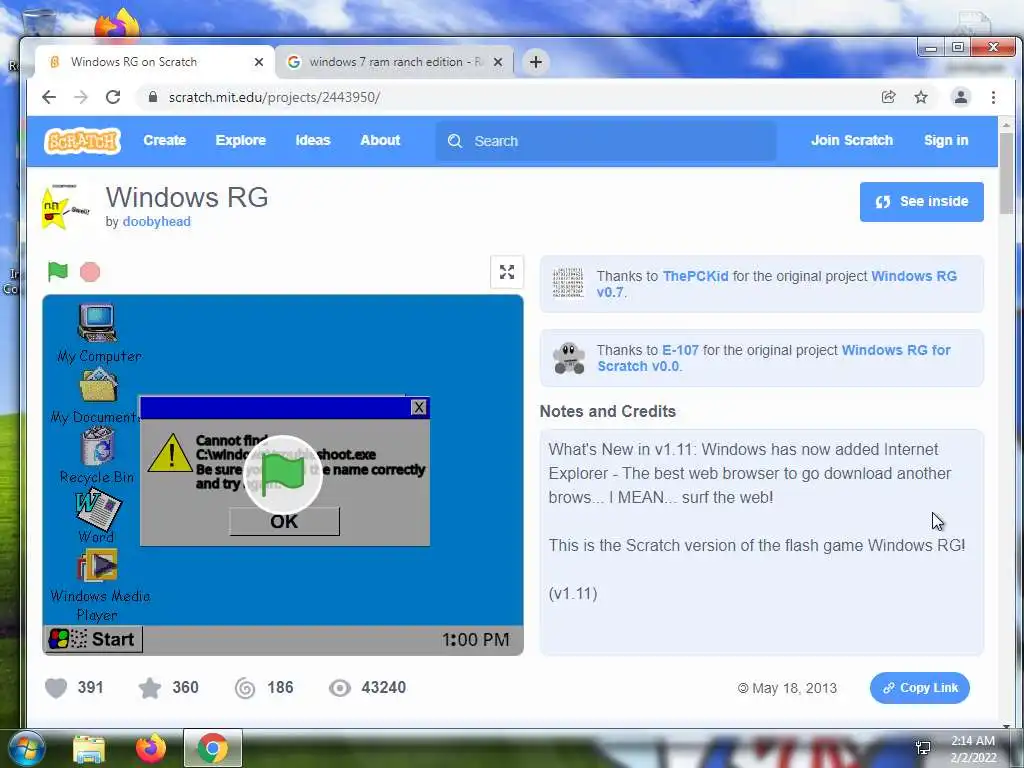Click the Scratch logo
The height and width of the screenshot is (768, 1024).
tap(82, 141)
